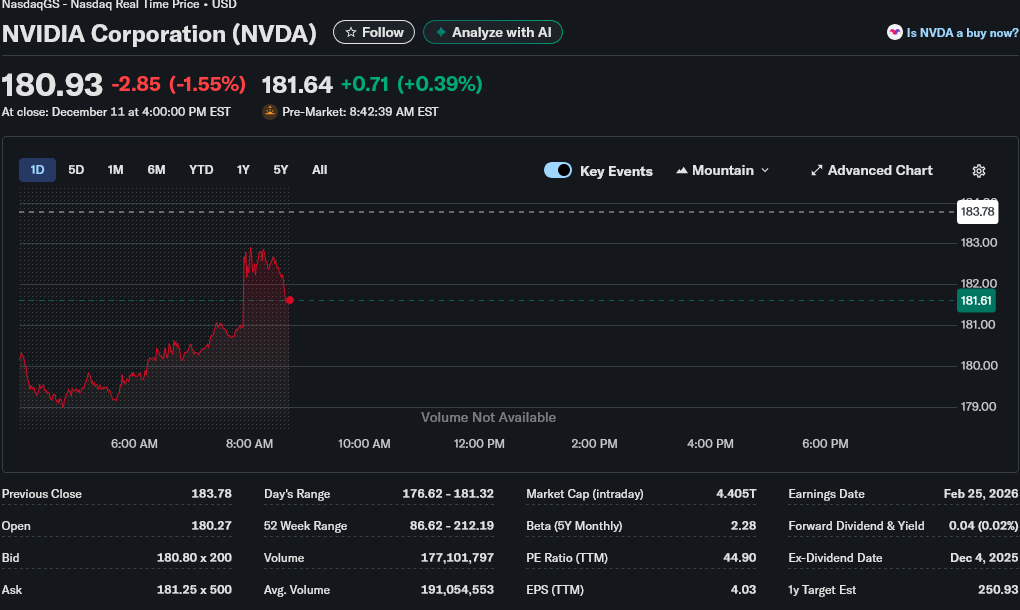Click the EPS (TTM) label
1020x610 pixels.
[x=555, y=589]
